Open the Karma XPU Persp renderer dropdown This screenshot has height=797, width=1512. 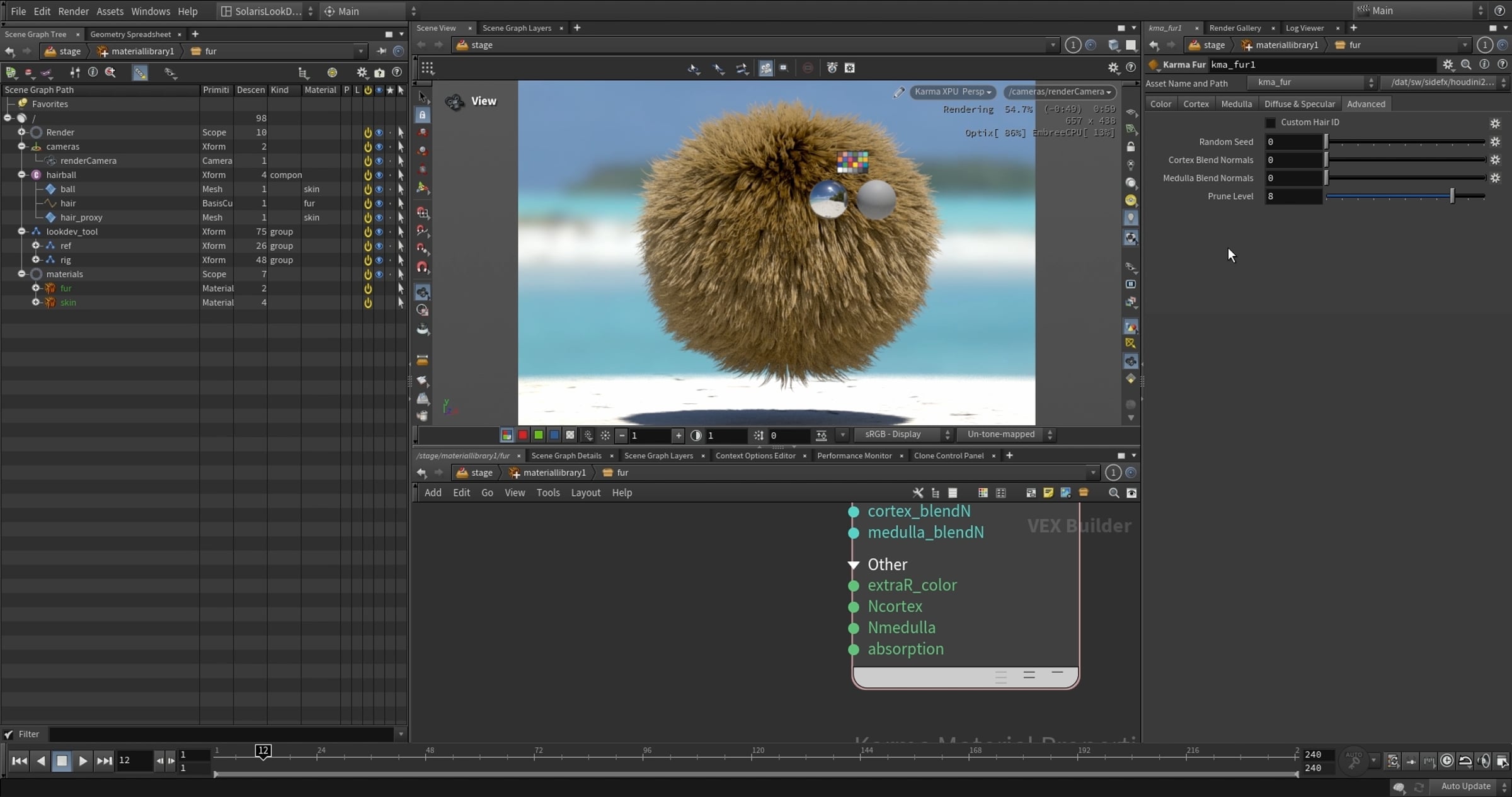(953, 92)
